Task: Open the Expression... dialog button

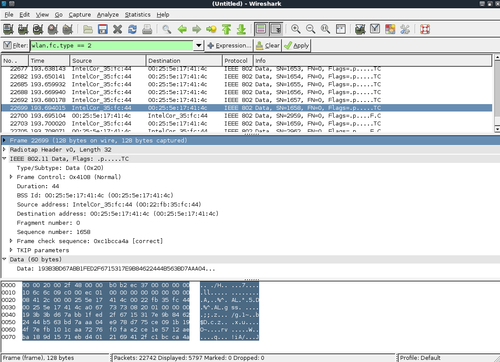Action: click(229, 45)
